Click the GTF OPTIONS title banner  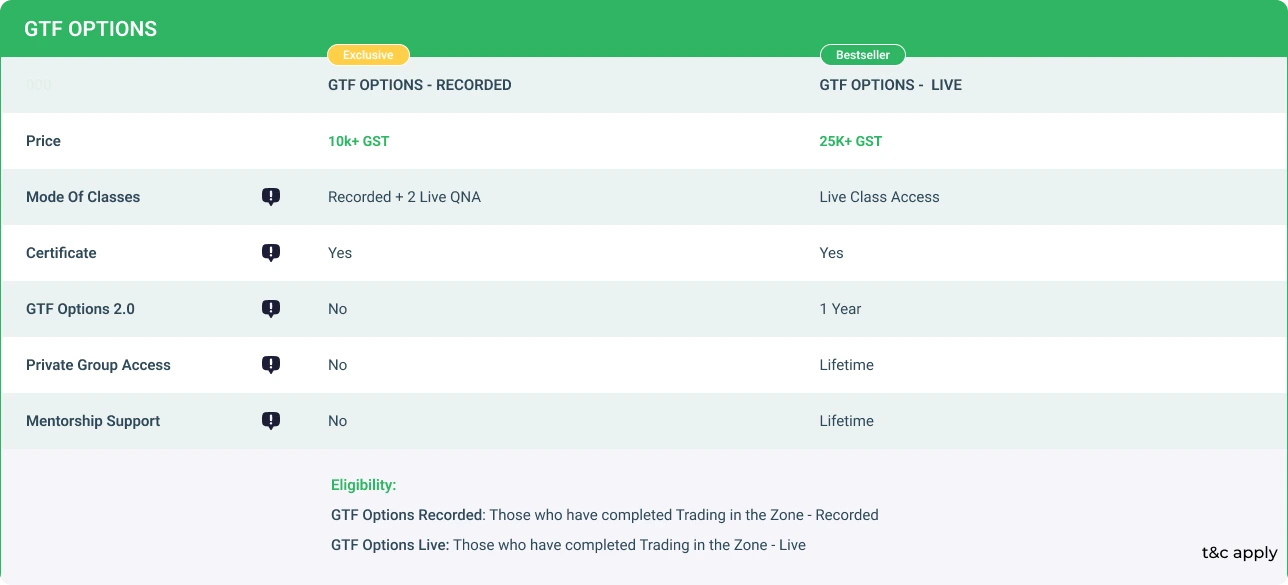tap(91, 29)
